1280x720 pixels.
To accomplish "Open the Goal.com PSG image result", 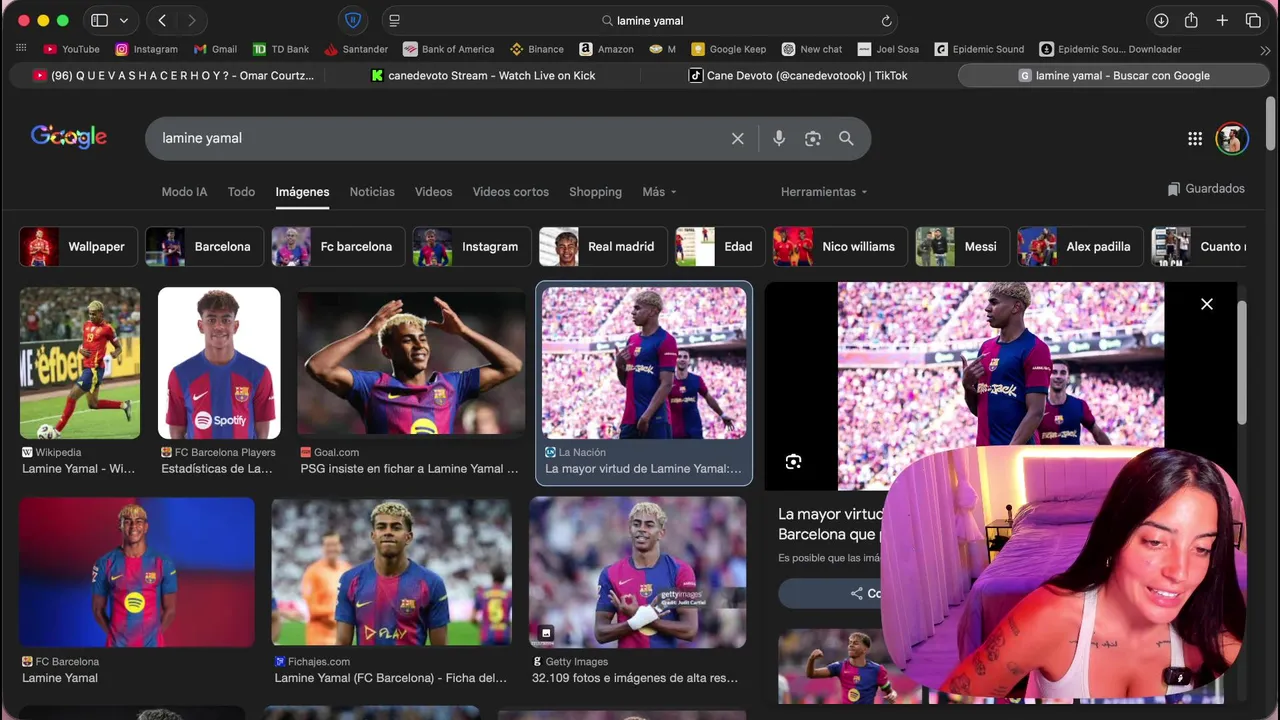I will [411, 363].
